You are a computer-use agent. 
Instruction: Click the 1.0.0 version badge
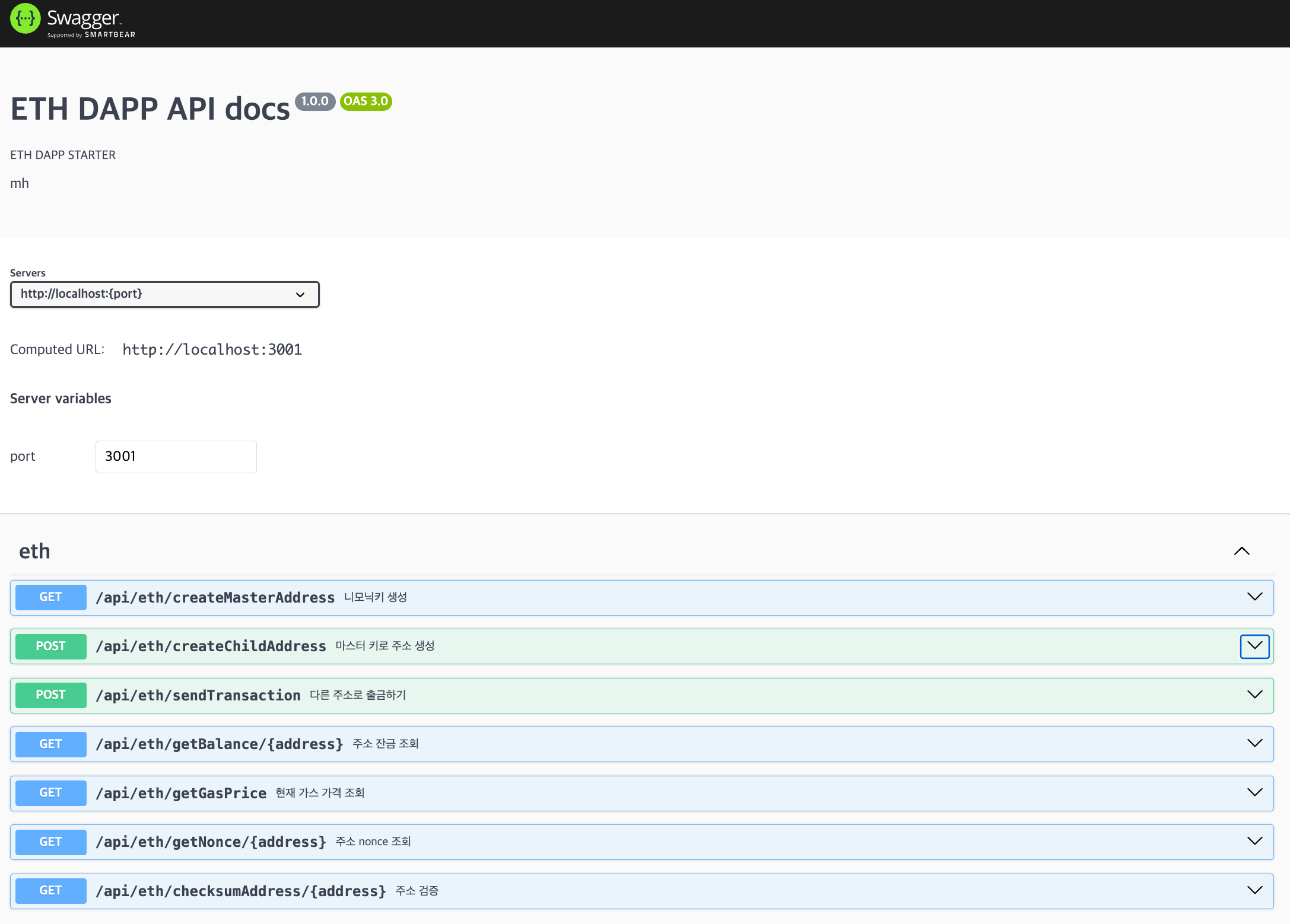(x=315, y=101)
